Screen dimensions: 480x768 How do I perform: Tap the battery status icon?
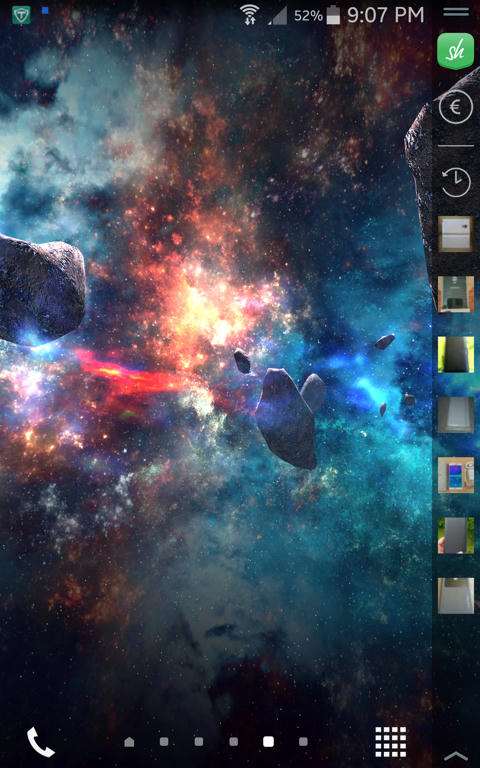click(x=333, y=15)
